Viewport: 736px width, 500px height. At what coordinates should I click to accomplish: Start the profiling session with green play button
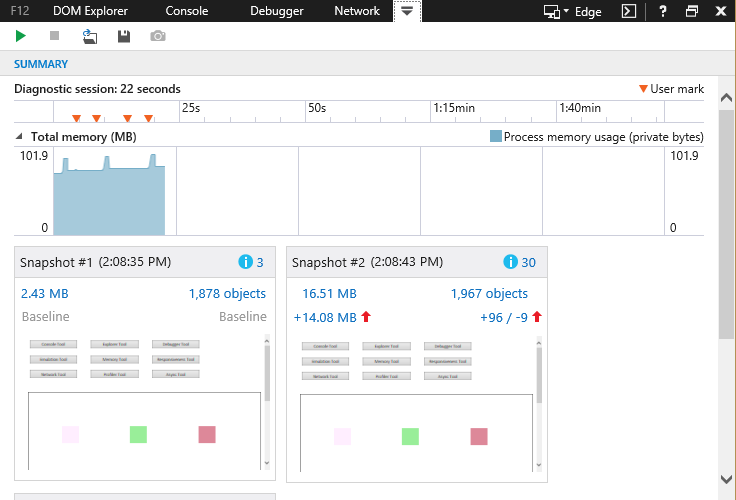(x=21, y=36)
